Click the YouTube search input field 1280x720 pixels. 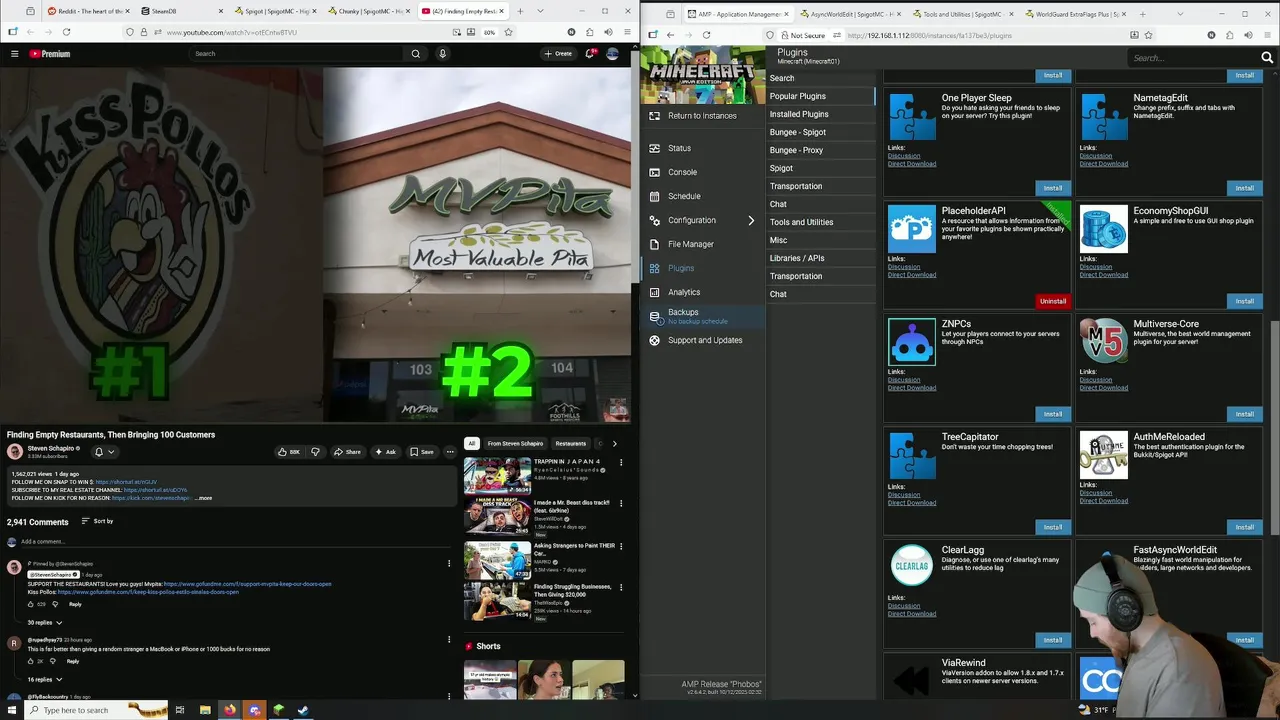click(297, 53)
